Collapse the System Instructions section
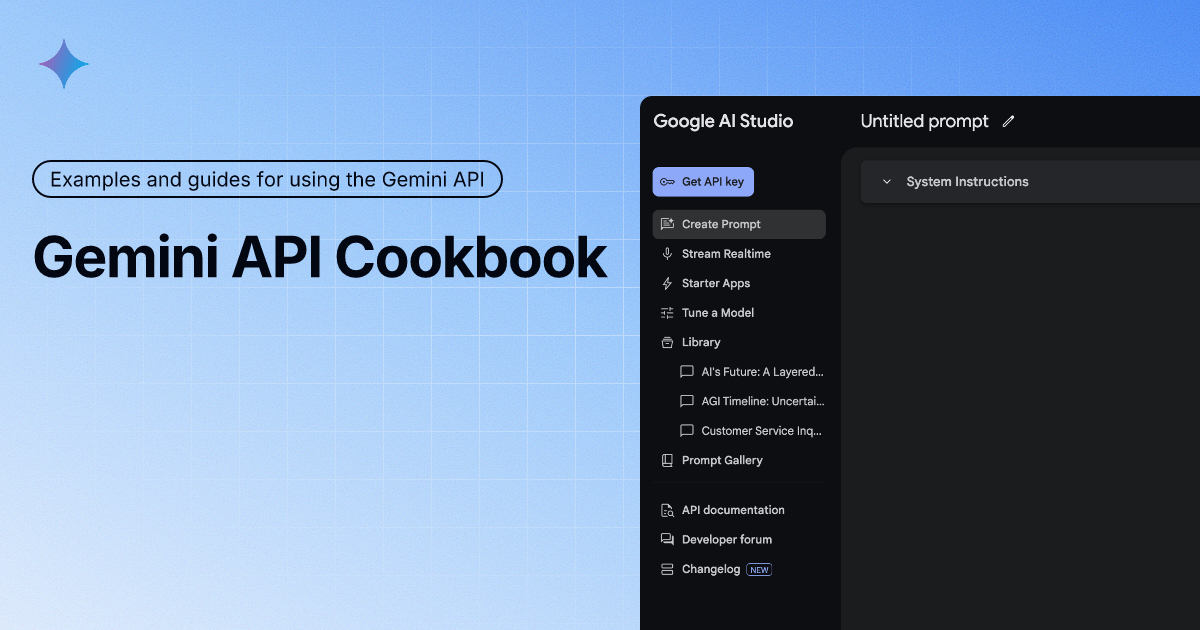 886,181
